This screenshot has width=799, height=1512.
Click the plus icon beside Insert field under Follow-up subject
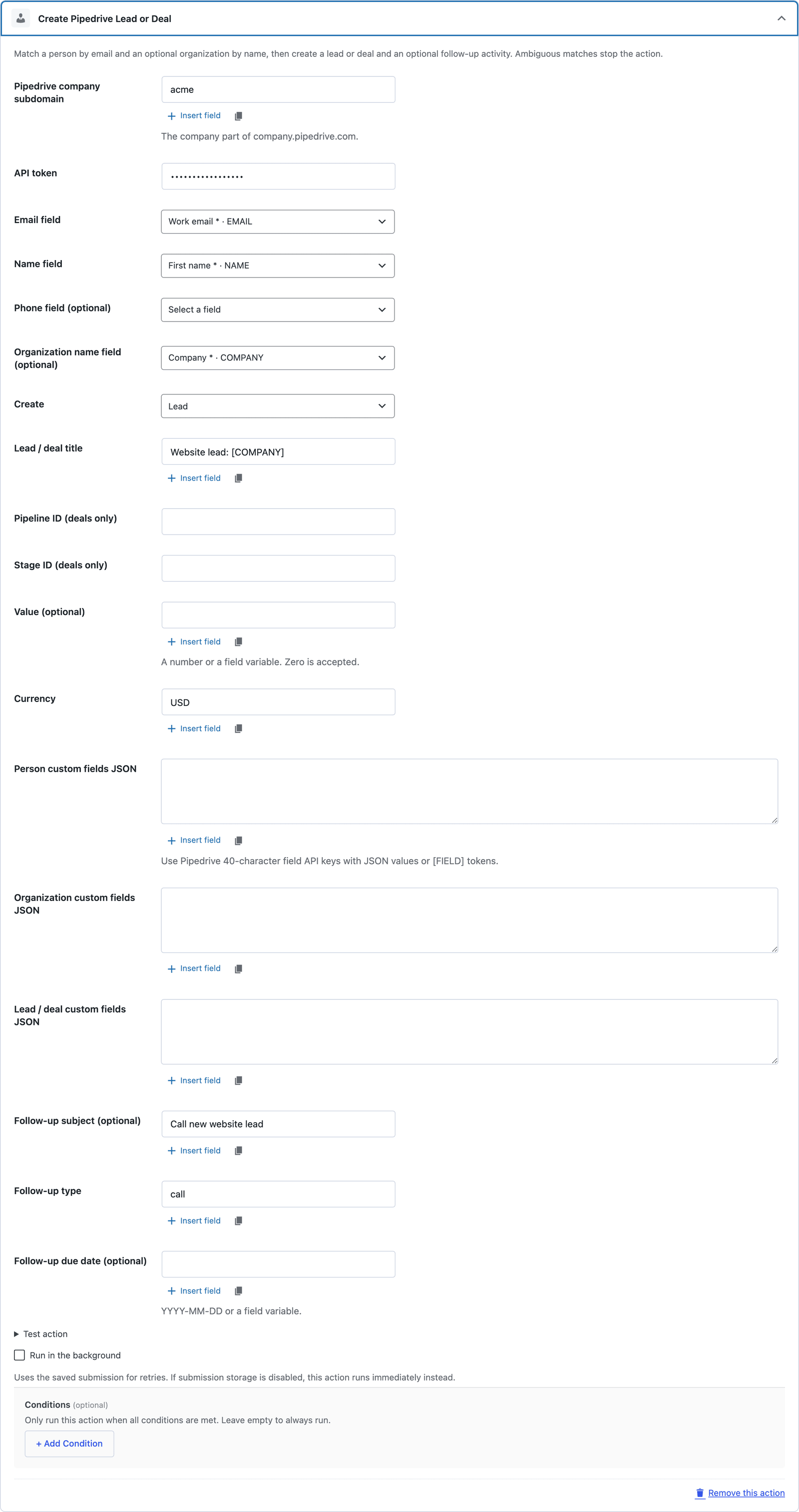coord(171,1151)
